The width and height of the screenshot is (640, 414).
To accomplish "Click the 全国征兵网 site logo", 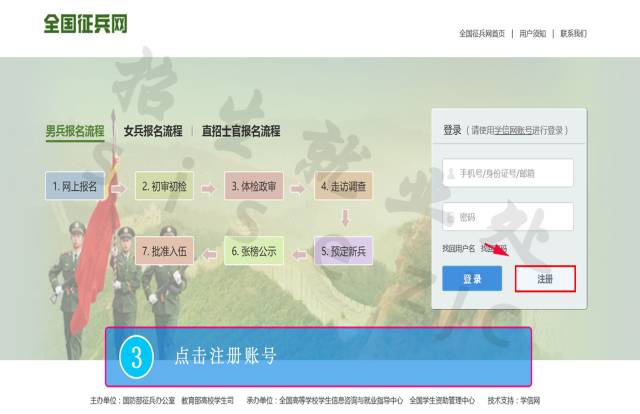I will [x=85, y=23].
